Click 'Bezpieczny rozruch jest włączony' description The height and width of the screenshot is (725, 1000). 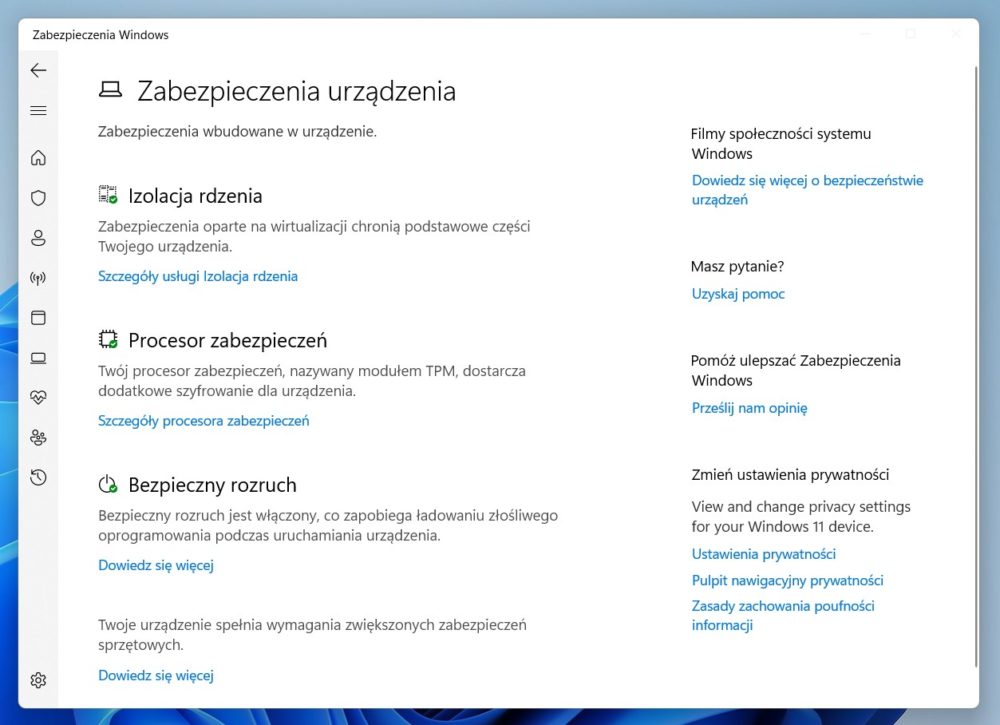pos(328,525)
